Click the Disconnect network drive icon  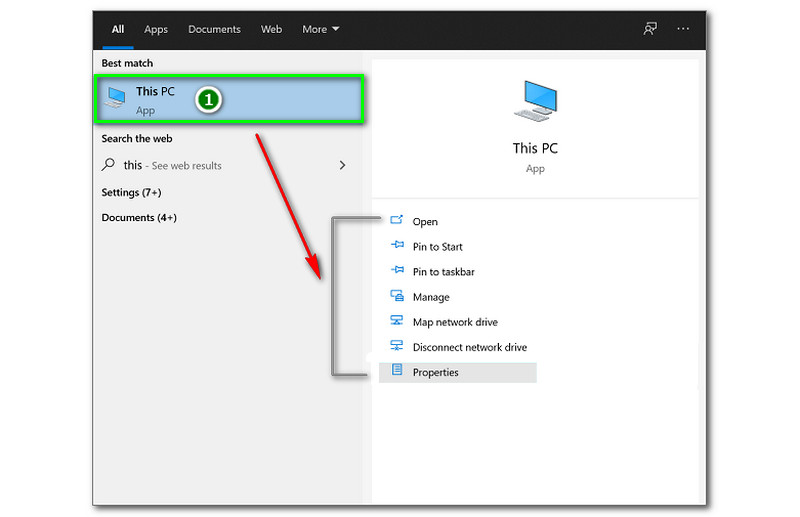396,347
